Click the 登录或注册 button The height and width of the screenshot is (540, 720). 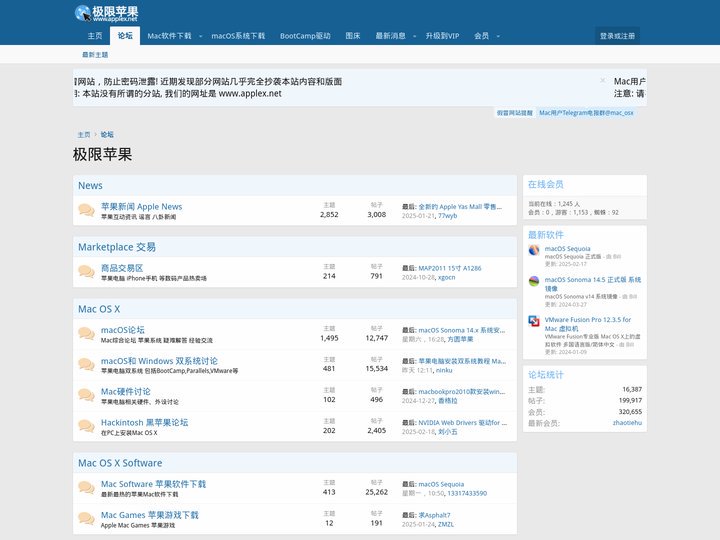point(617,36)
